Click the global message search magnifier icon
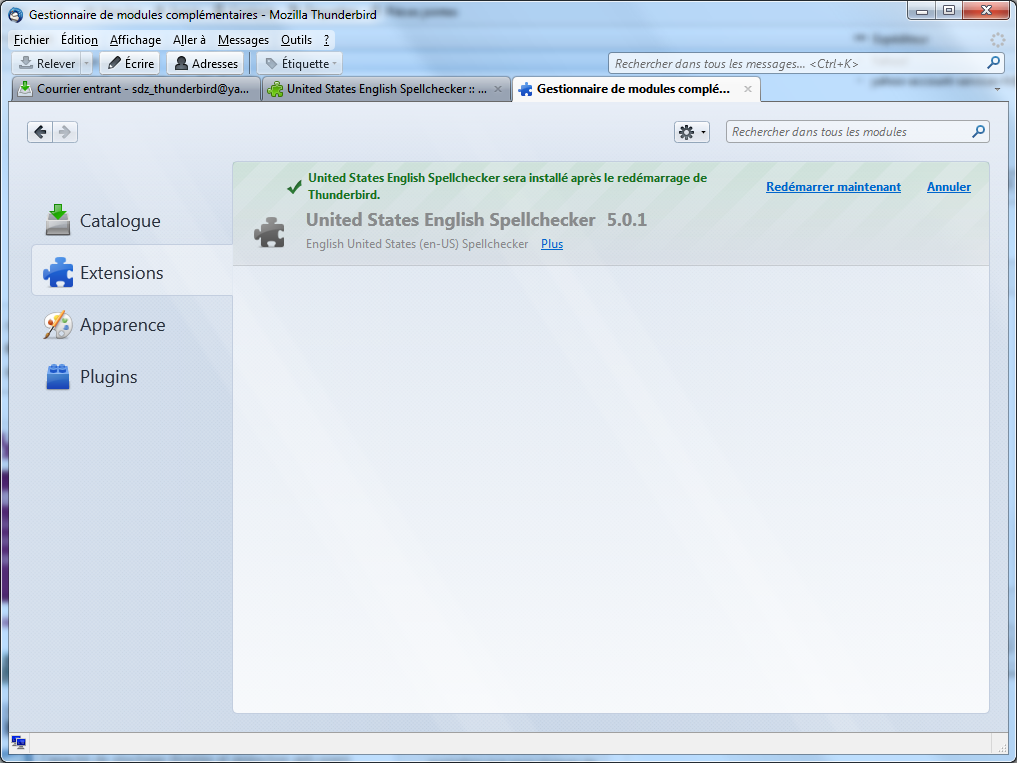 (x=993, y=63)
